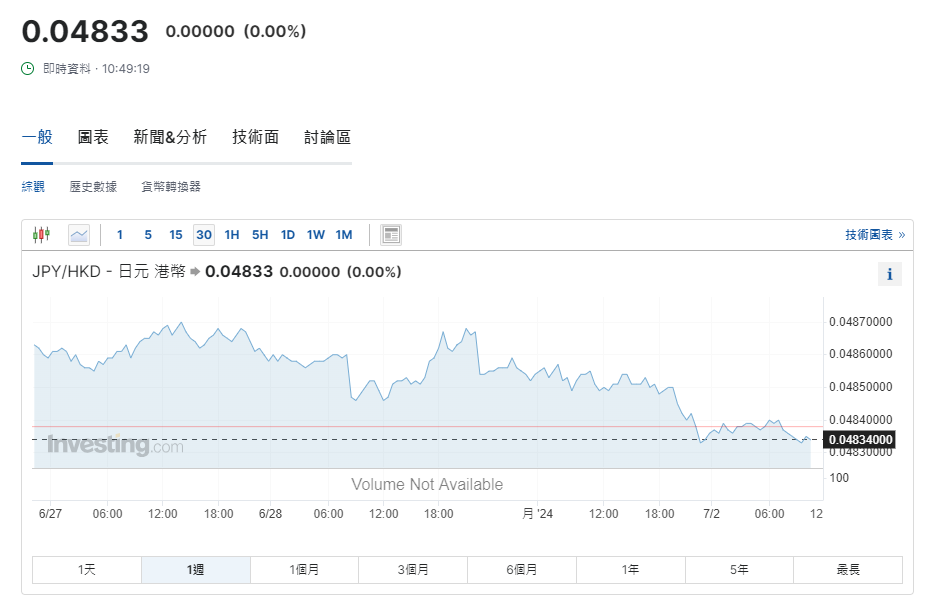The width and height of the screenshot is (926, 608).
Task: Select the 5年 time range
Action: coord(739,570)
